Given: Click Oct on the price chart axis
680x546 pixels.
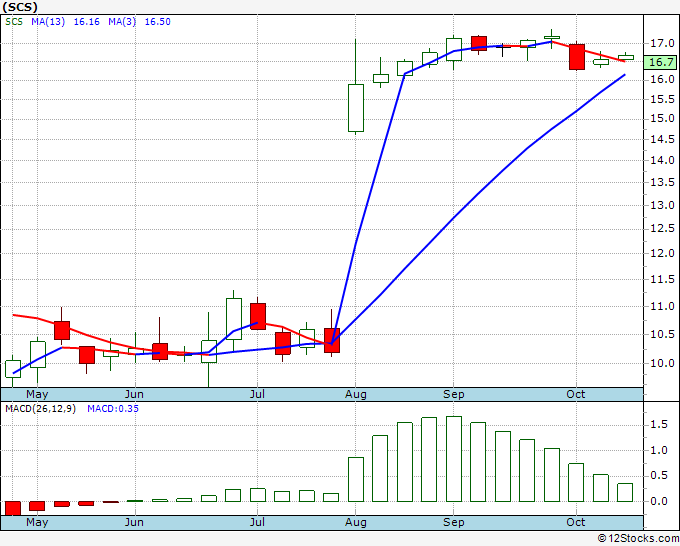Looking at the screenshot, I should point(576,394).
